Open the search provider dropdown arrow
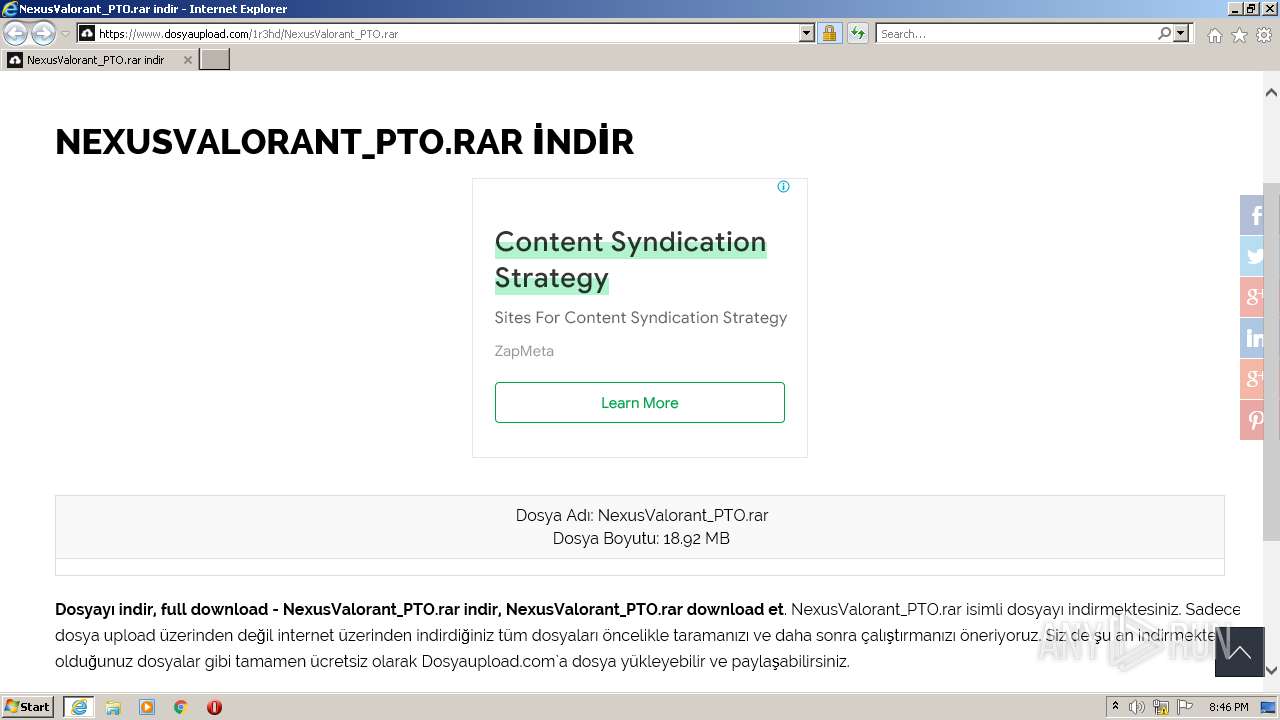The height and width of the screenshot is (720, 1280). point(1181,33)
